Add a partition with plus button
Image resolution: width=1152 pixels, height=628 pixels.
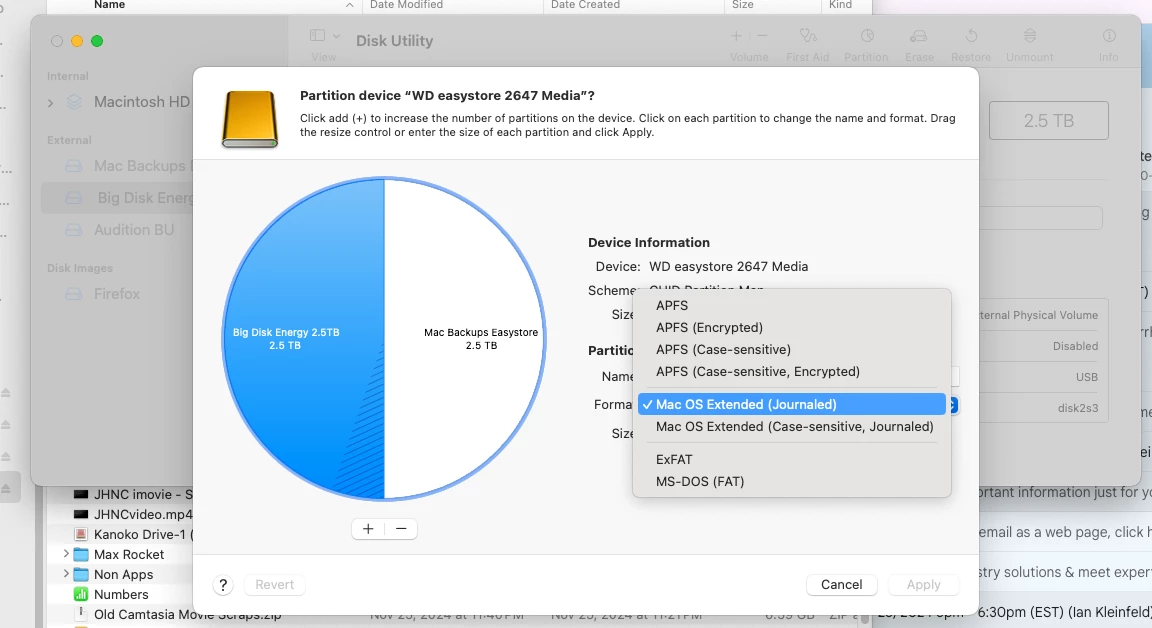[368, 529]
